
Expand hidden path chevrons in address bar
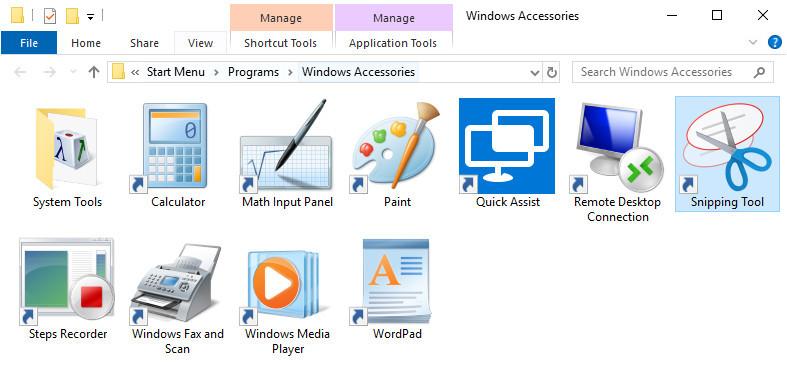135,72
